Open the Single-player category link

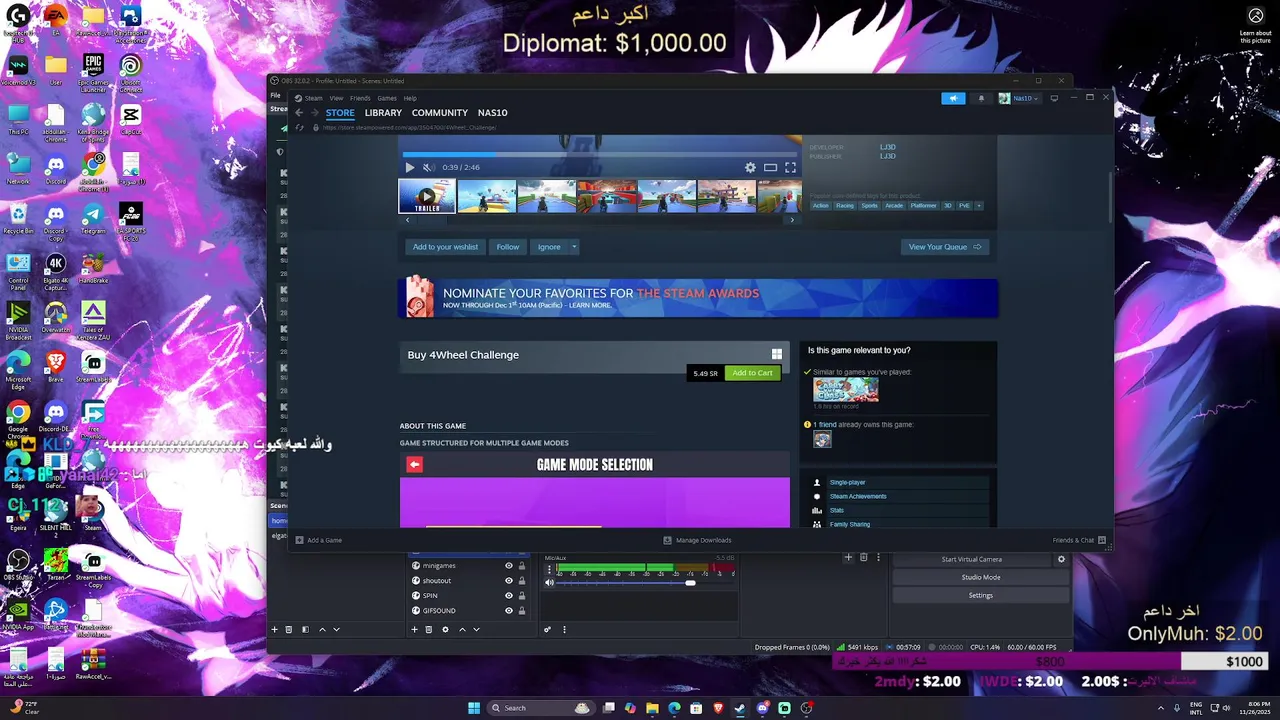point(847,482)
